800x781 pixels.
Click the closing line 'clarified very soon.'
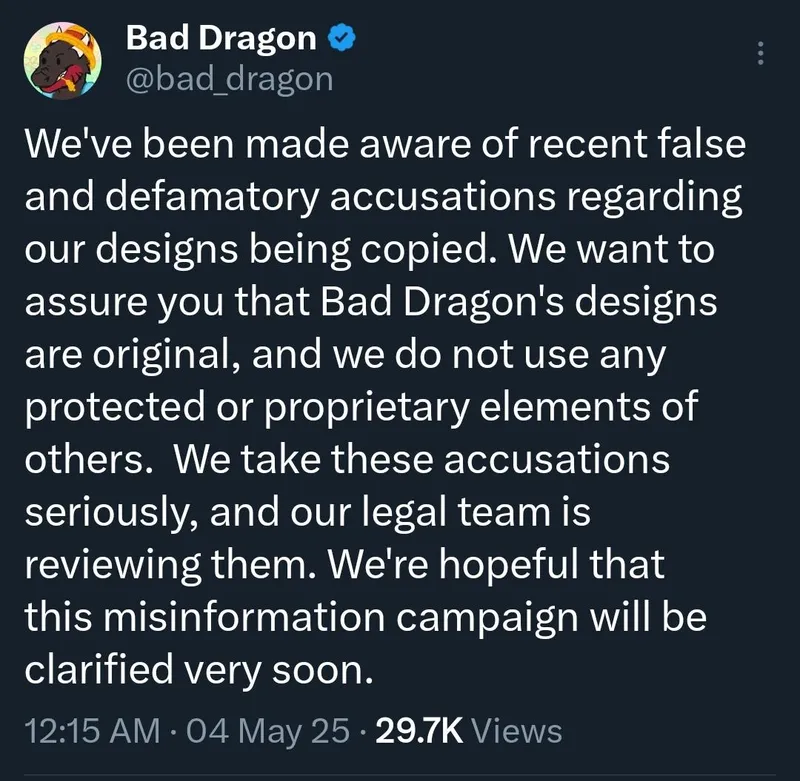click(x=199, y=670)
